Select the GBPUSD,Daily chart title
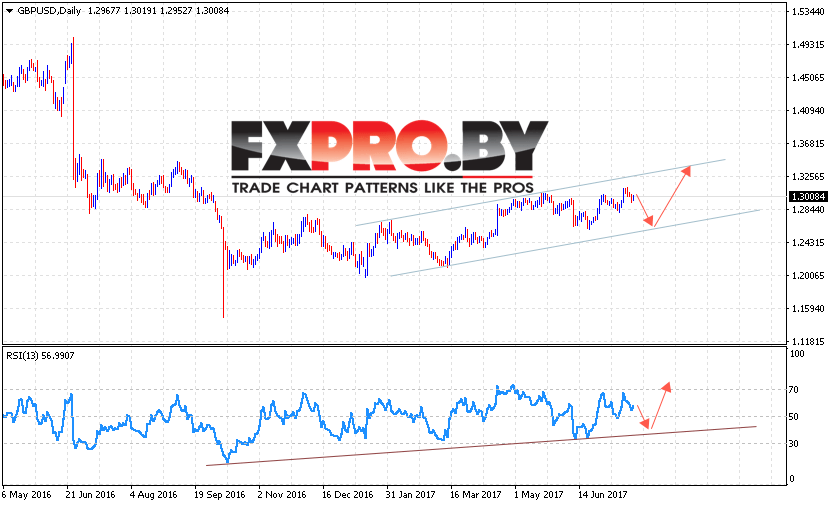829x506 pixels. pyautogui.click(x=49, y=11)
